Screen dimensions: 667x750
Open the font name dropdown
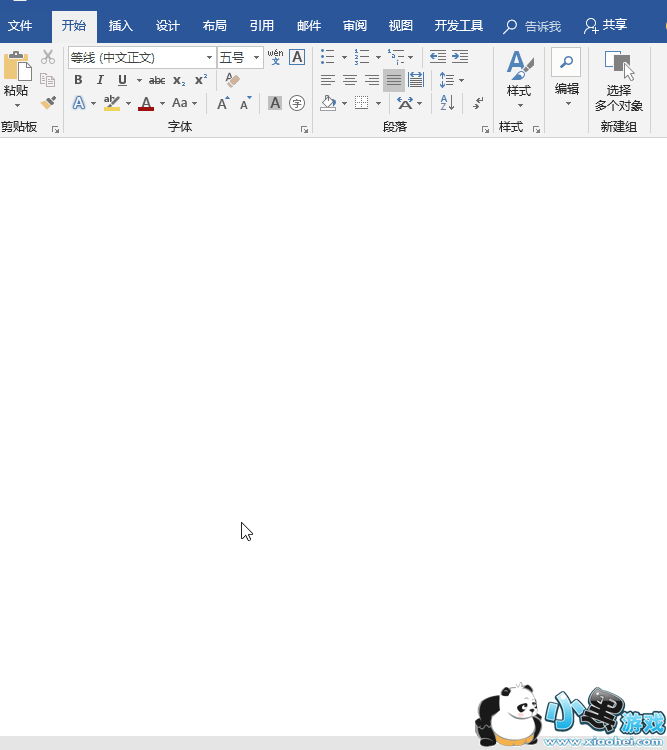(x=209, y=57)
